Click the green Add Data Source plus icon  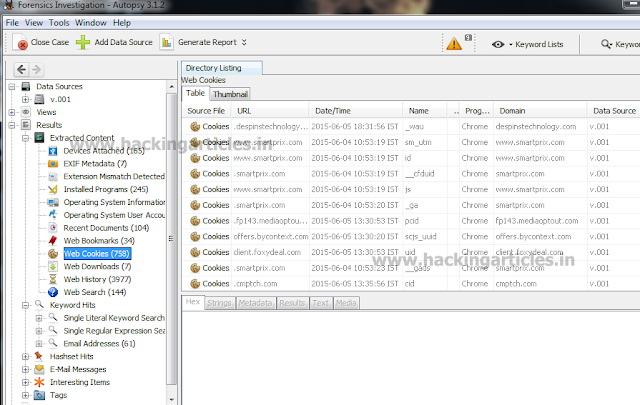(x=83, y=42)
